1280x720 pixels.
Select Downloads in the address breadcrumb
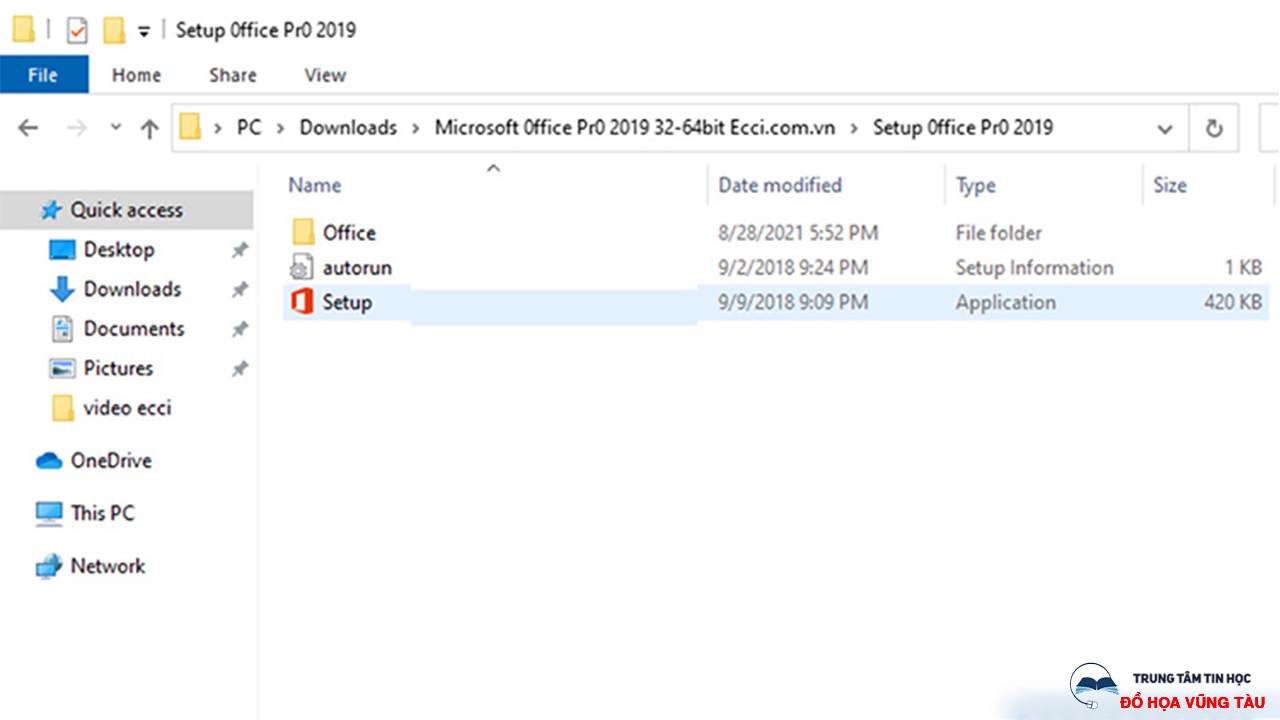point(348,128)
